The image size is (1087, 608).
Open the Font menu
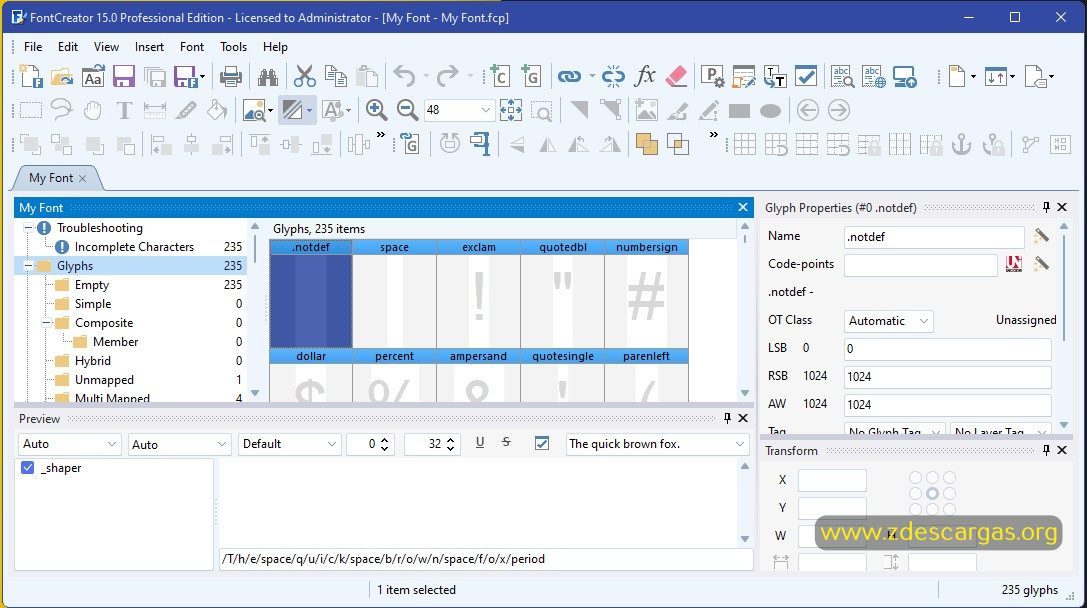click(x=191, y=46)
